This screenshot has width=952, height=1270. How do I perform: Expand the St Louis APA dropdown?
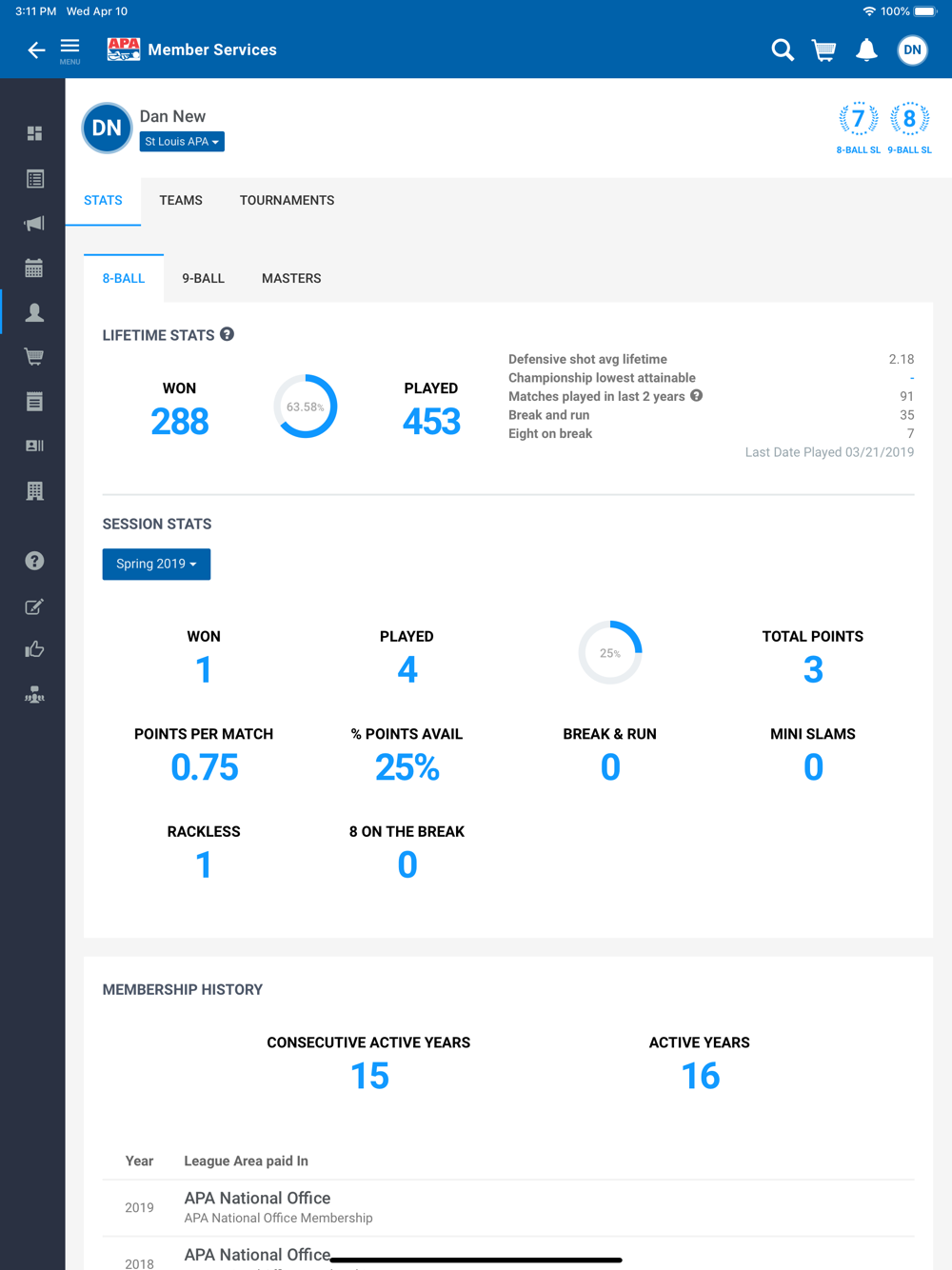click(182, 142)
